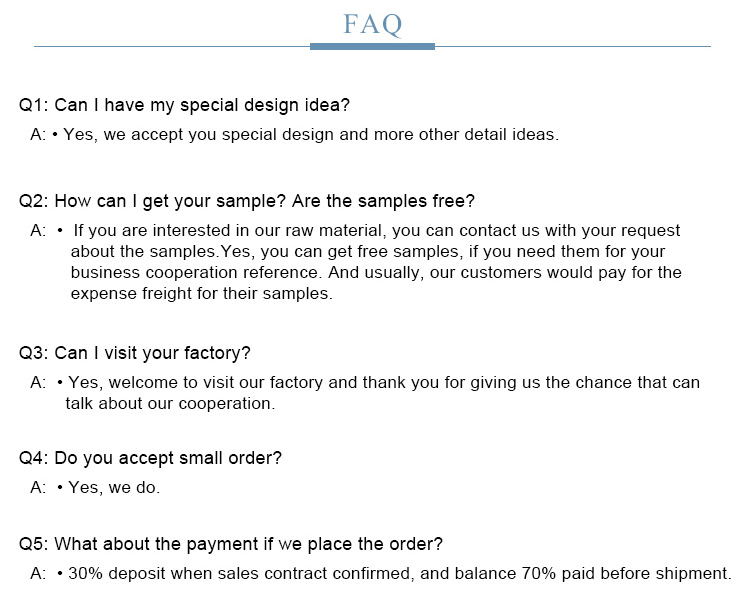Click the answer accepting special design ideas
Viewport: 750px width, 595px height.
(310, 134)
